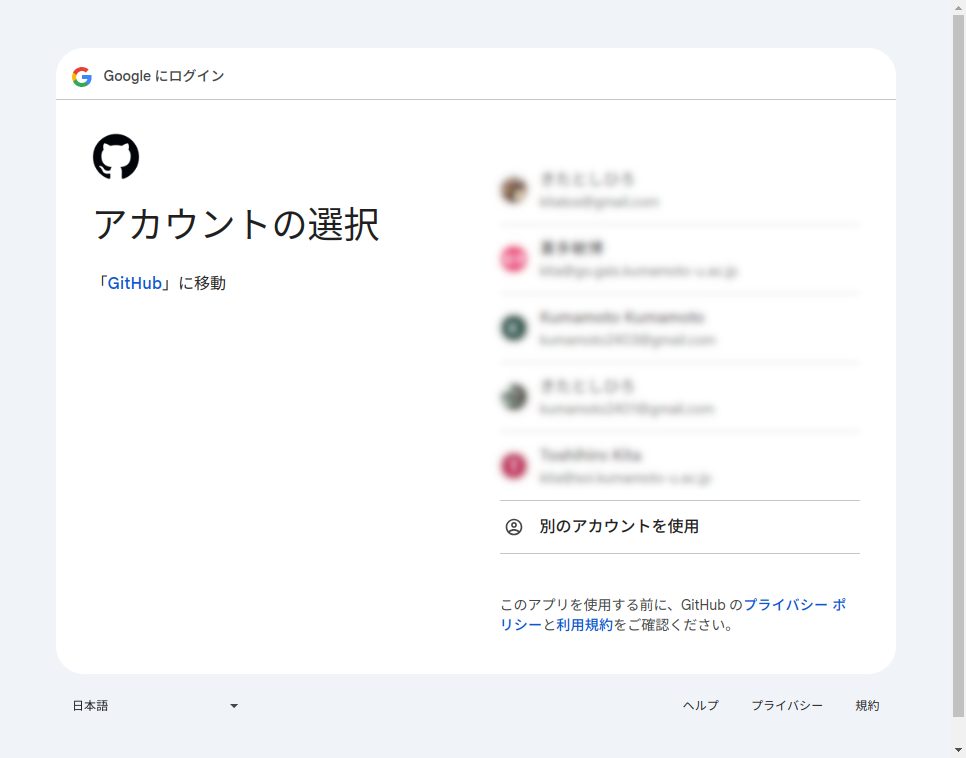Click the person icon beside 別のアカウントを使用
Viewport: 966px width, 758px height.
[514, 527]
